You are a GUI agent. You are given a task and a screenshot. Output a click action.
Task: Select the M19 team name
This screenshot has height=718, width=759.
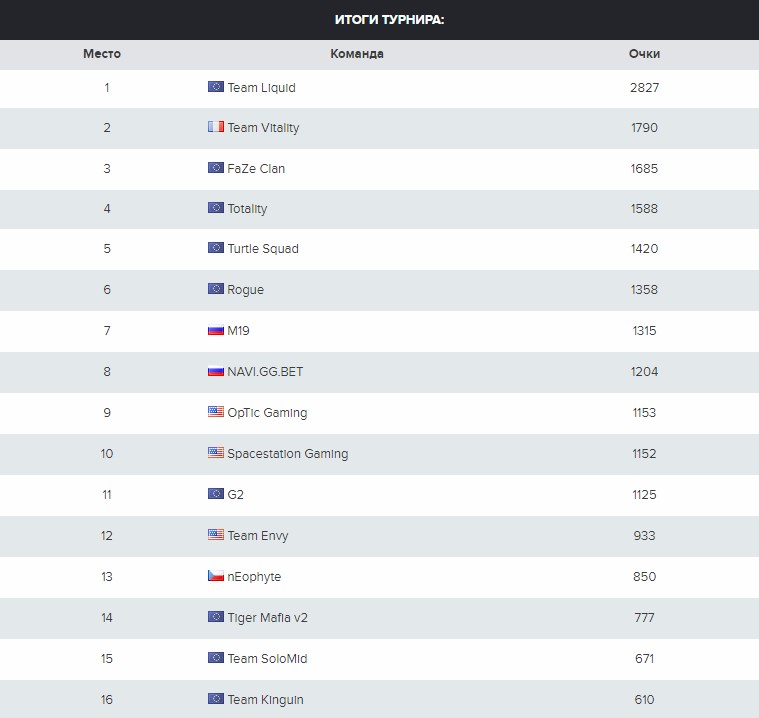pyautogui.click(x=238, y=331)
